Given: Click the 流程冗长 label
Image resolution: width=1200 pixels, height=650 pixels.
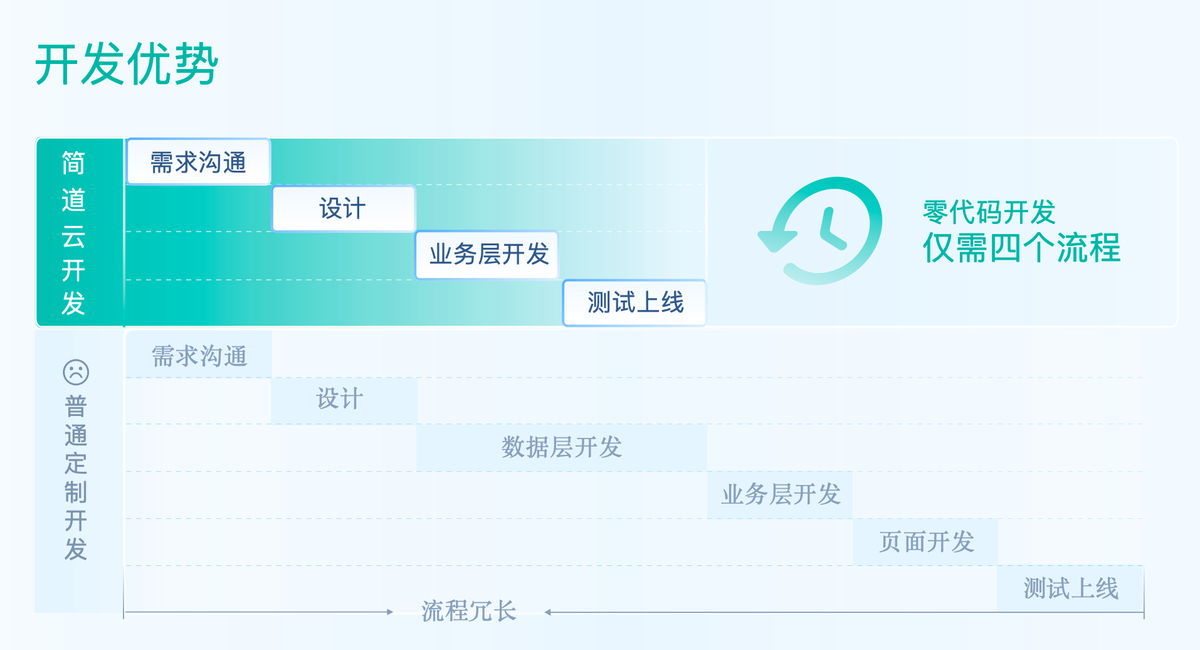Looking at the screenshot, I should [x=468, y=611].
